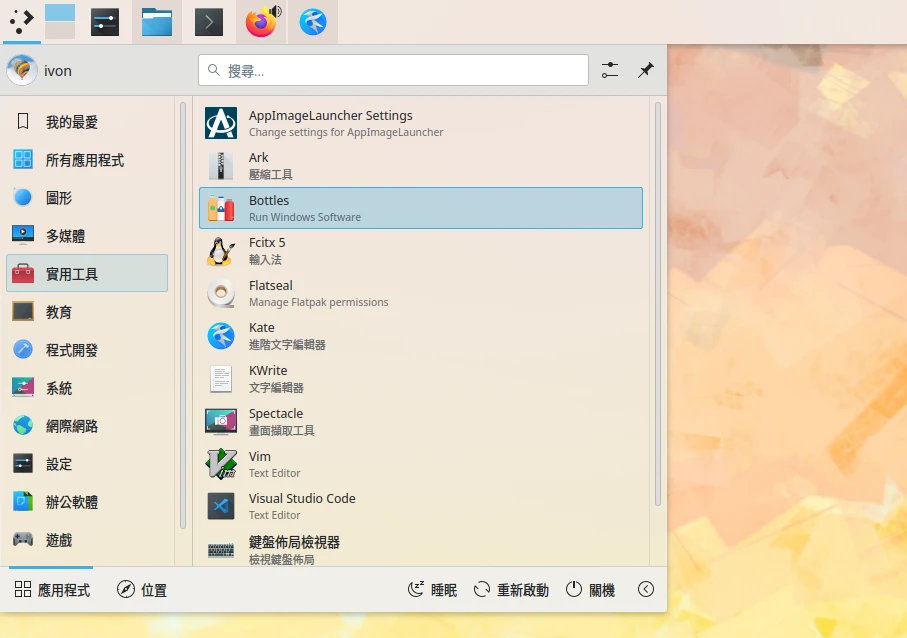This screenshot has width=907, height=638.
Task: Open Fcitx 5 input method
Action: click(420, 250)
